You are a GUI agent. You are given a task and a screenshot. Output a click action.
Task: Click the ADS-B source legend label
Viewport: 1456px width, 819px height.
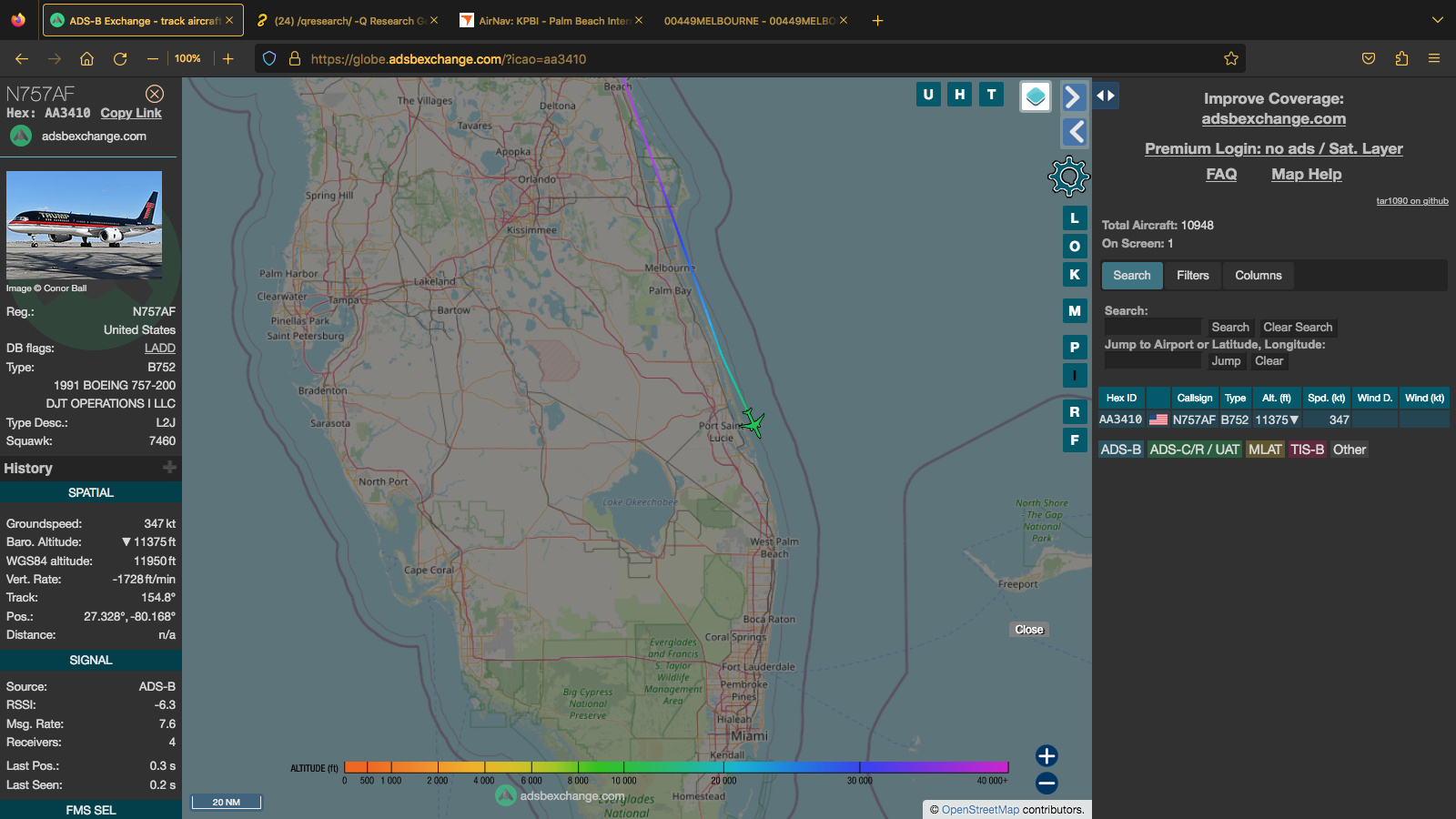point(1120,450)
